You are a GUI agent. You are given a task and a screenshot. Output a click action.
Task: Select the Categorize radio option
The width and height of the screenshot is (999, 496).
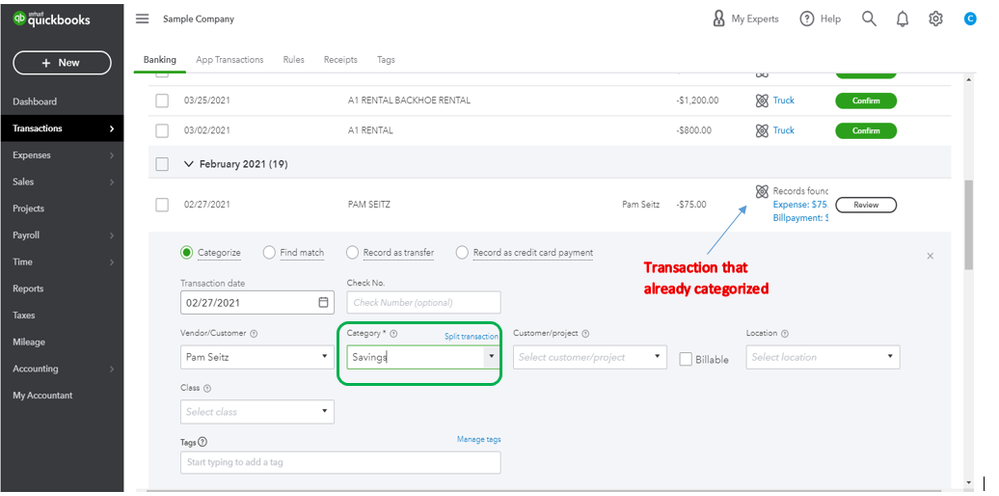click(x=187, y=253)
